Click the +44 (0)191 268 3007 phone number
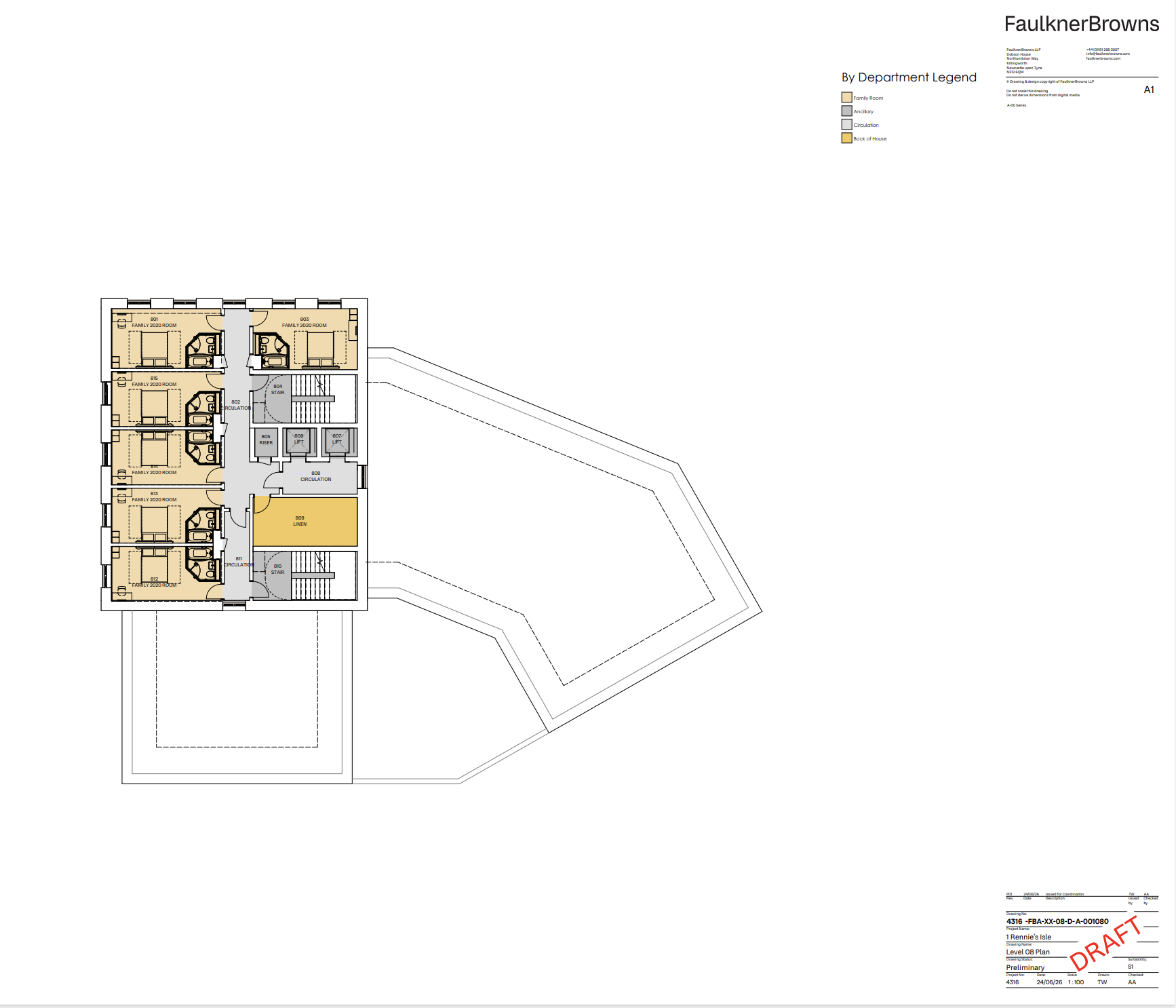The width and height of the screenshot is (1176, 1008). (x=1102, y=50)
